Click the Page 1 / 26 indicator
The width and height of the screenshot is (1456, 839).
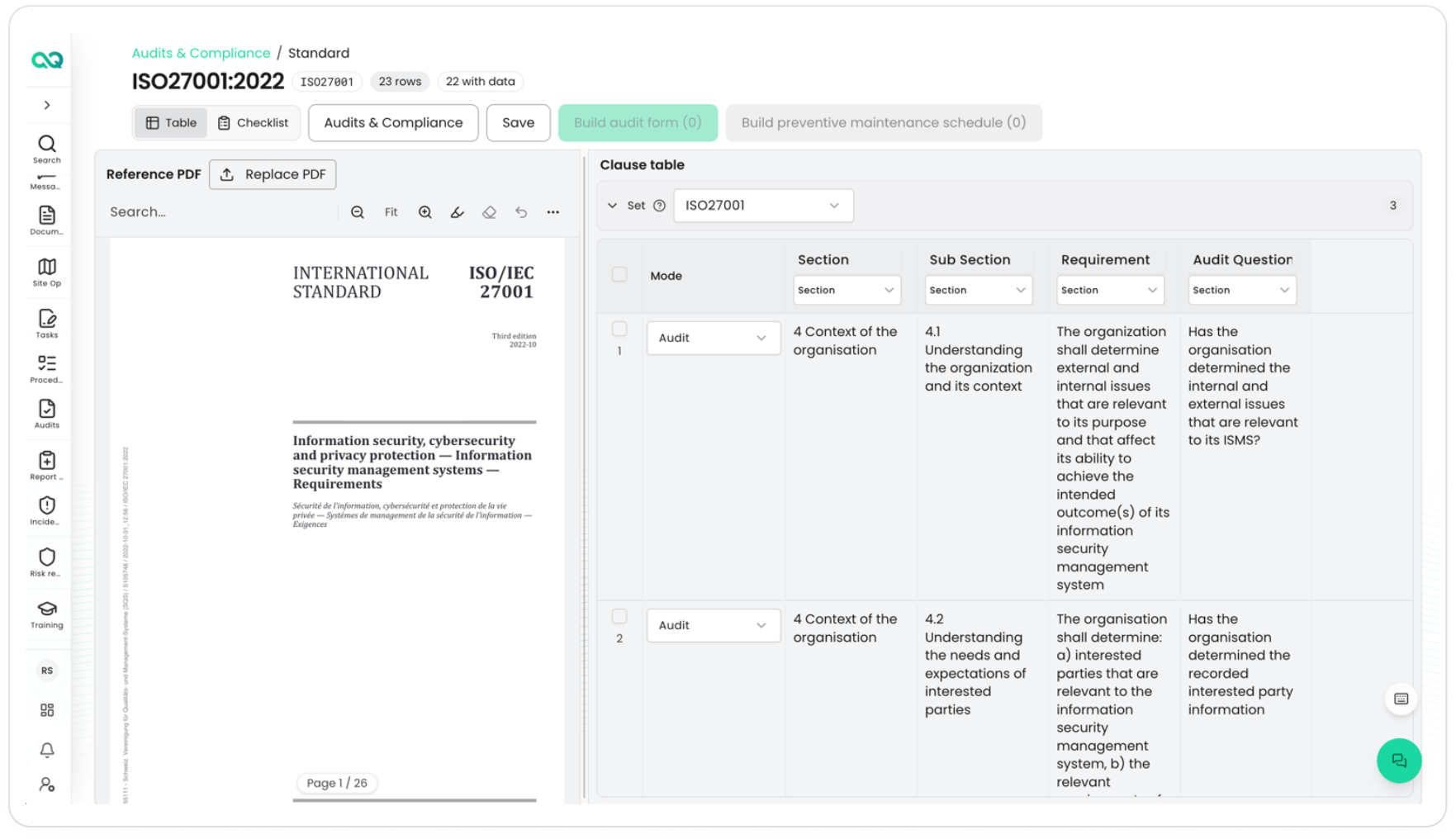coord(337,783)
